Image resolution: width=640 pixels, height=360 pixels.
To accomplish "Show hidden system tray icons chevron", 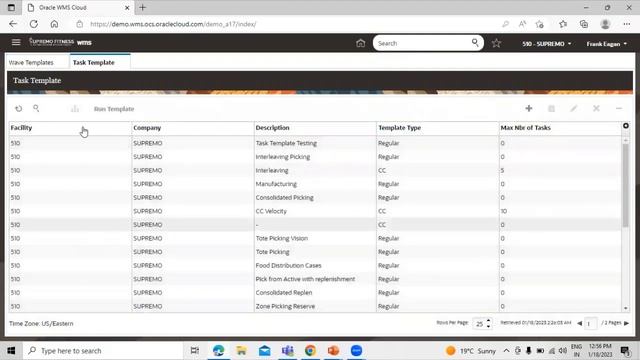I will 506,351.
